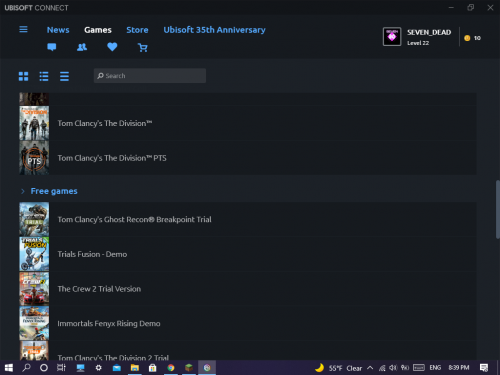
Task: Switch ENG input language
Action: pos(435,368)
